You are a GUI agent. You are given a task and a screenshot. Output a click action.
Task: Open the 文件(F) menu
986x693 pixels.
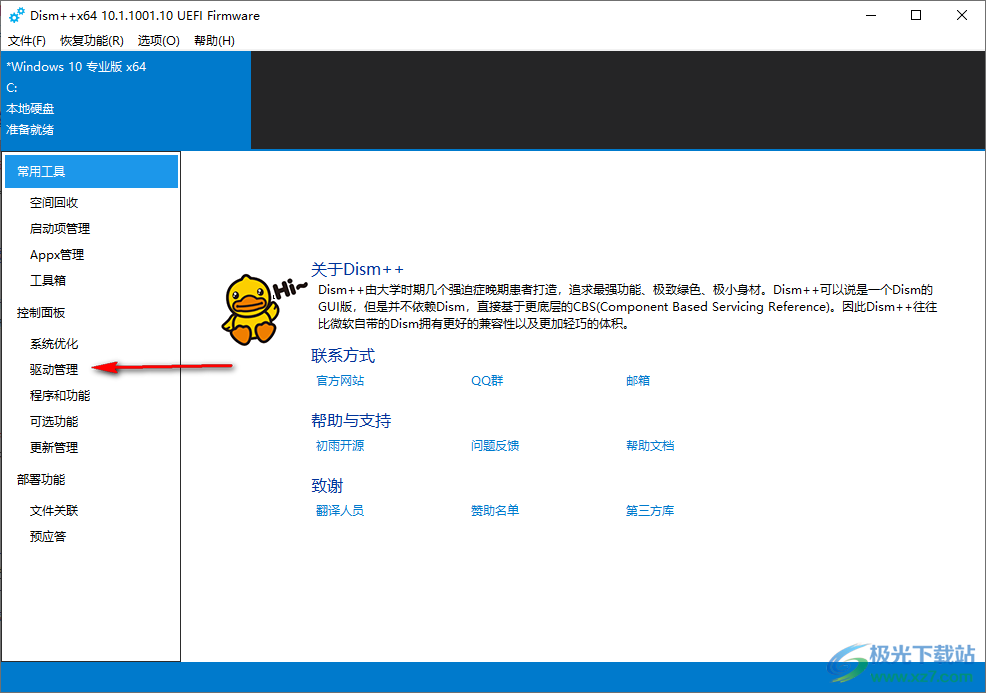click(26, 41)
